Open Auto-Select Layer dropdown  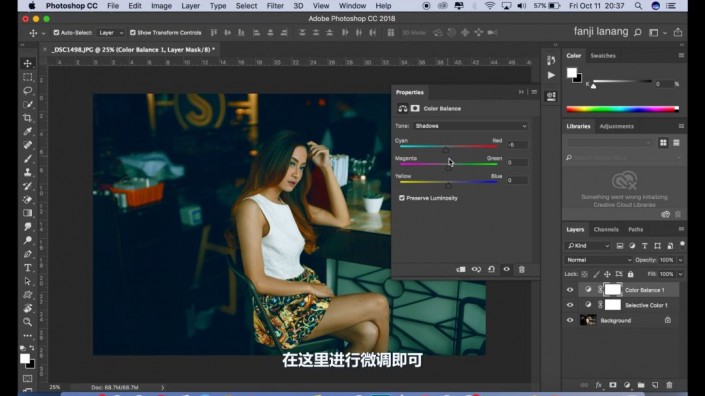tap(111, 33)
